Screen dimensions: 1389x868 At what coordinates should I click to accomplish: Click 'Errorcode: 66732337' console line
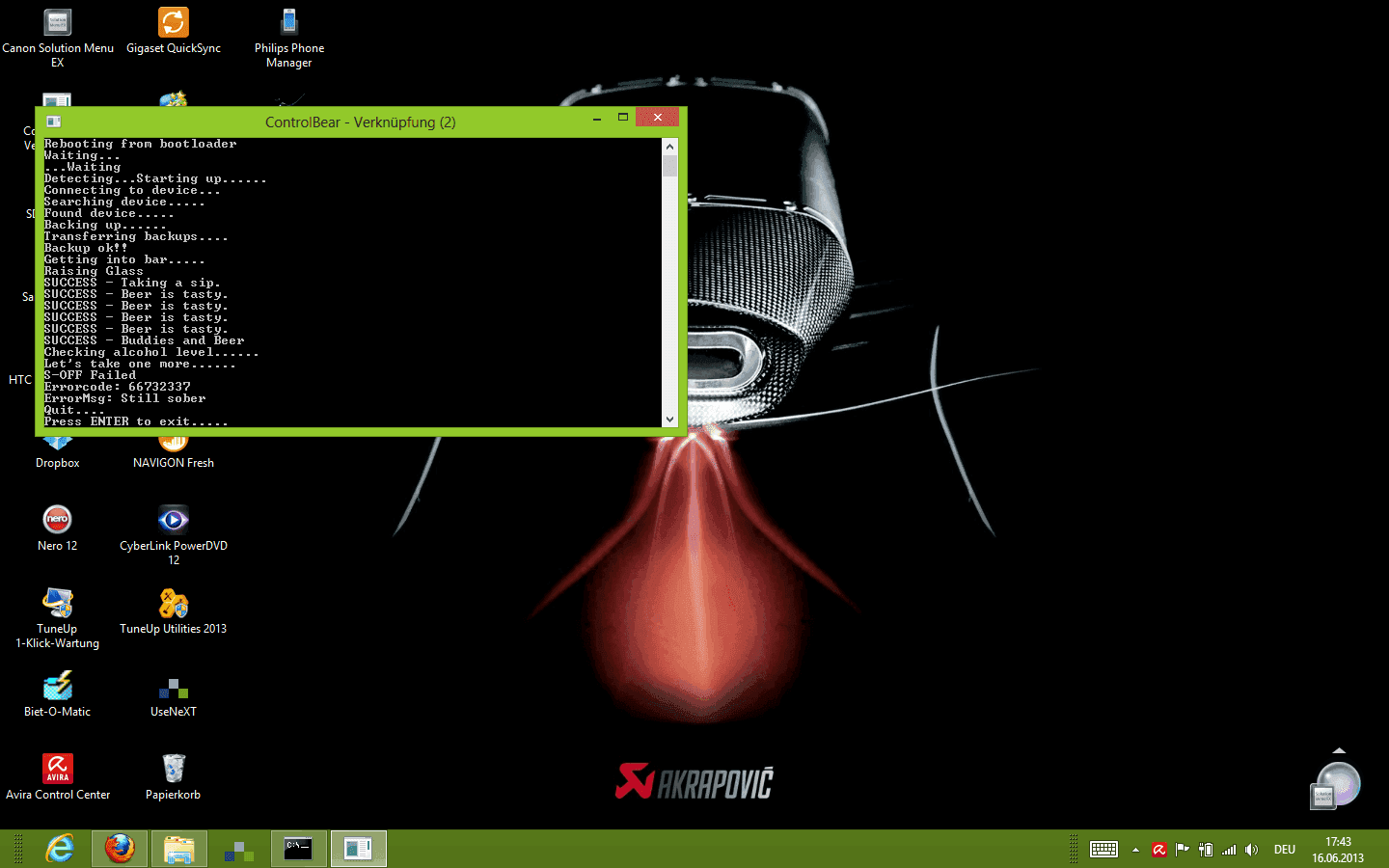(117, 387)
